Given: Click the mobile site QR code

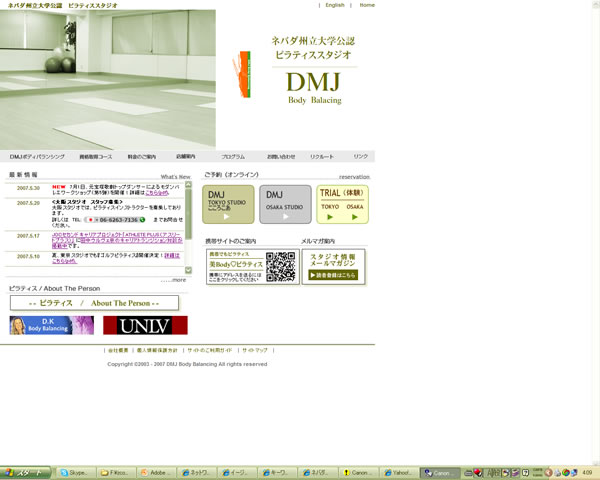Looking at the screenshot, I should 280,266.
